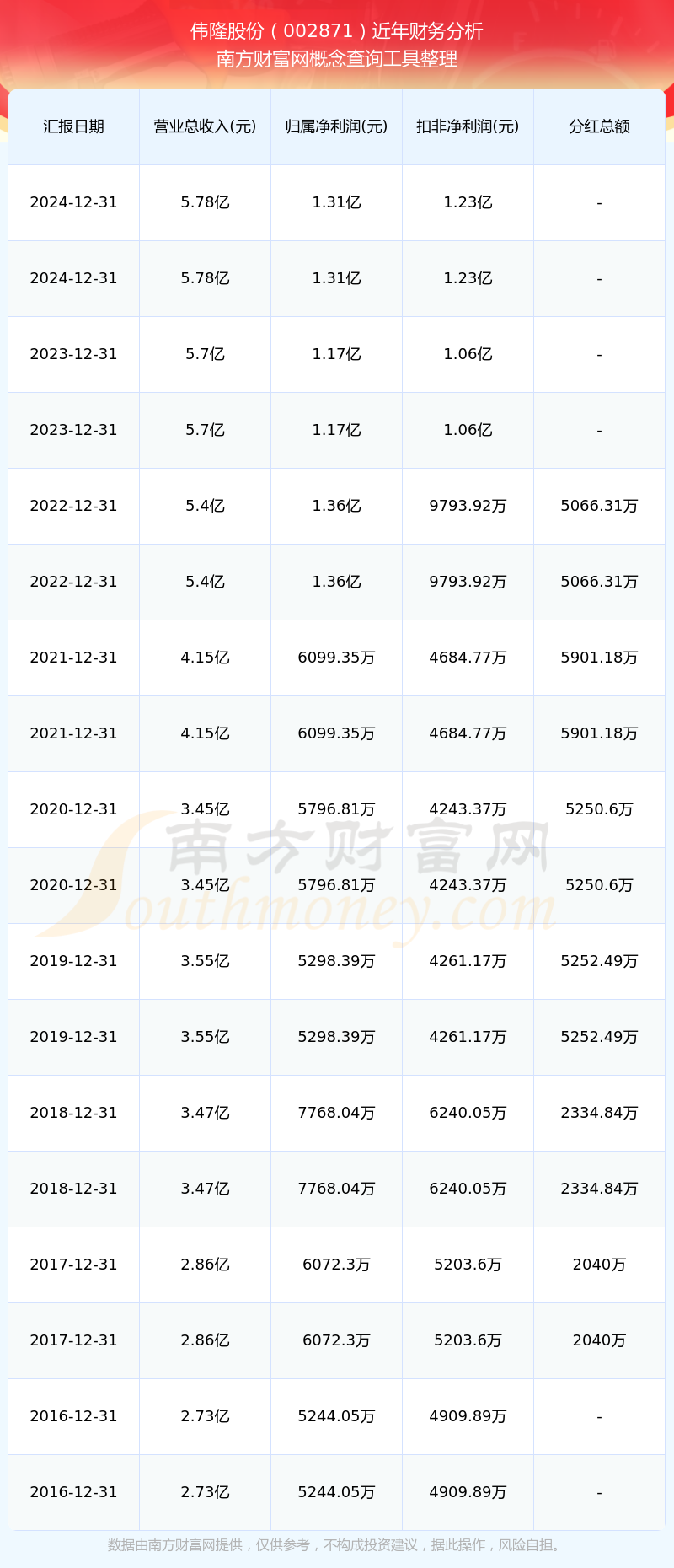Screen dimensions: 674x1568
Task: Click the 南方财富网概念查询工具整理 subtitle
Action: (337, 59)
